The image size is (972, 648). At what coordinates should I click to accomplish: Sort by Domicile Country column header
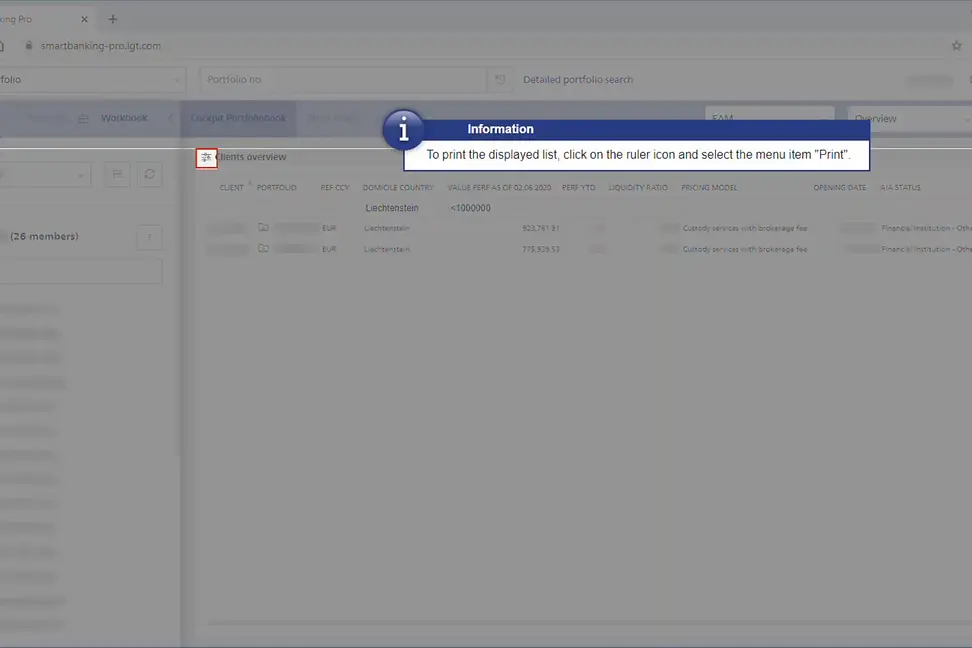397,188
